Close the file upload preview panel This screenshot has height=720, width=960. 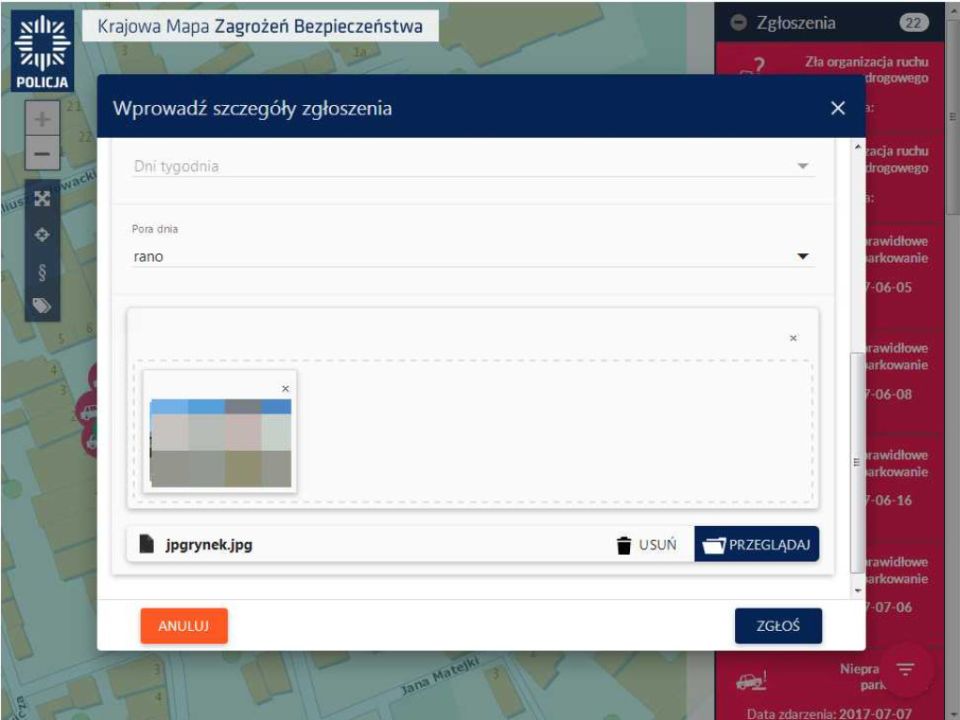(x=793, y=339)
